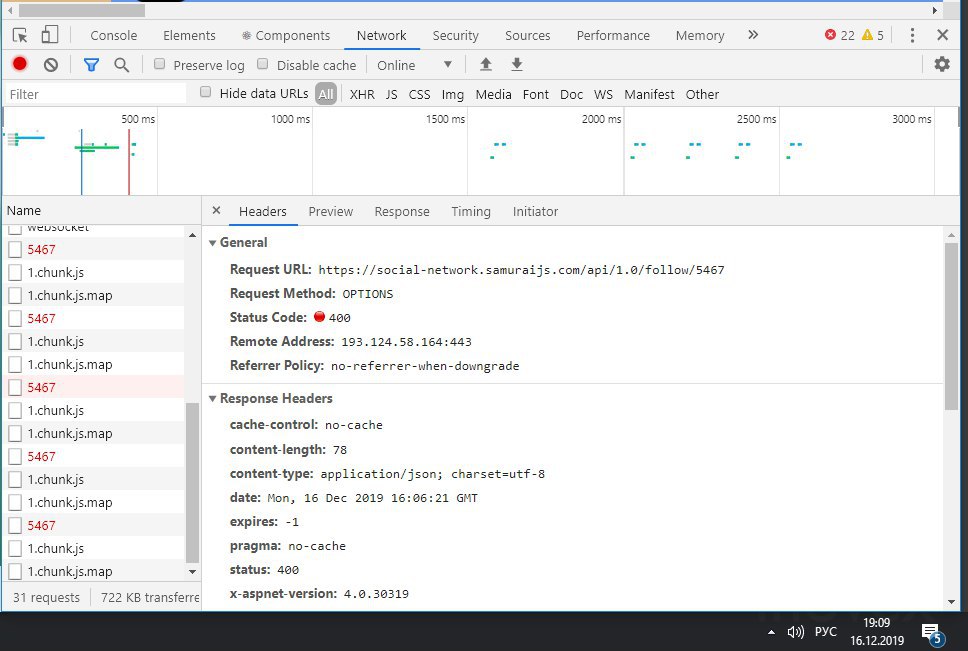
Task: Filter requests by Doc
Action: [571, 94]
